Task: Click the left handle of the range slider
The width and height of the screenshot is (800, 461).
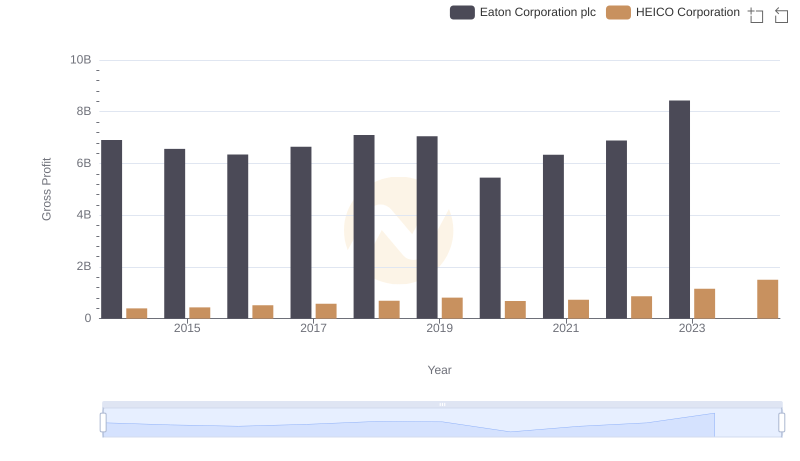Action: (103, 423)
